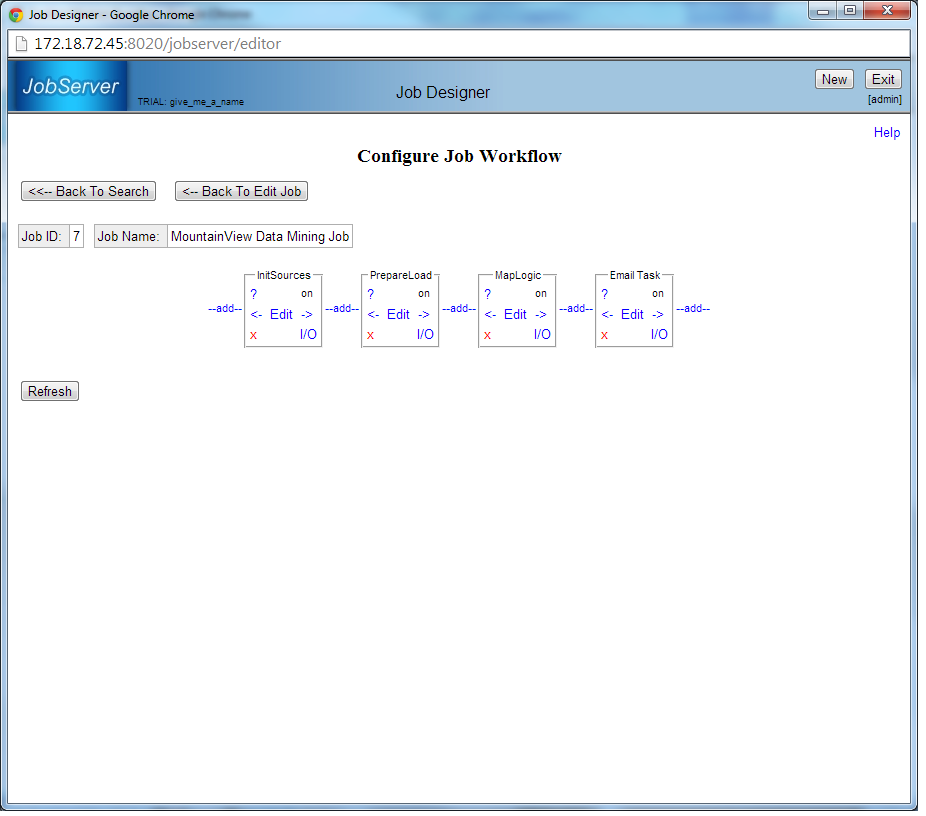926x816 pixels.
Task: Delete the Email Task using red x
Action: [x=605, y=335]
